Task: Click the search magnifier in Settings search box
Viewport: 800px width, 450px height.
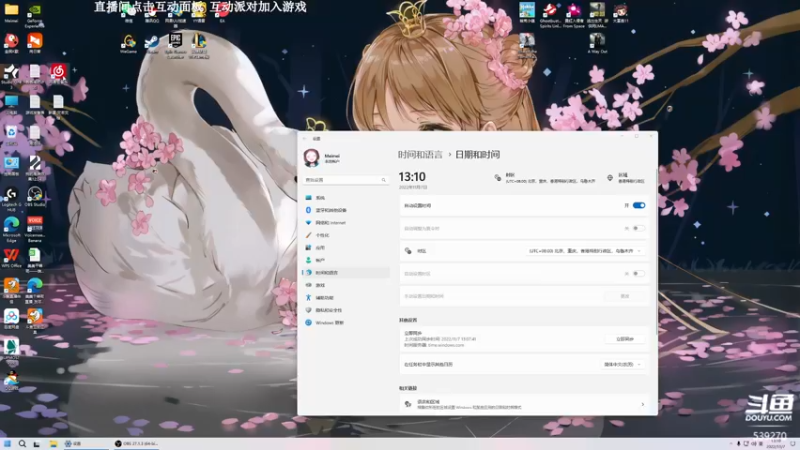Action: coord(384,180)
